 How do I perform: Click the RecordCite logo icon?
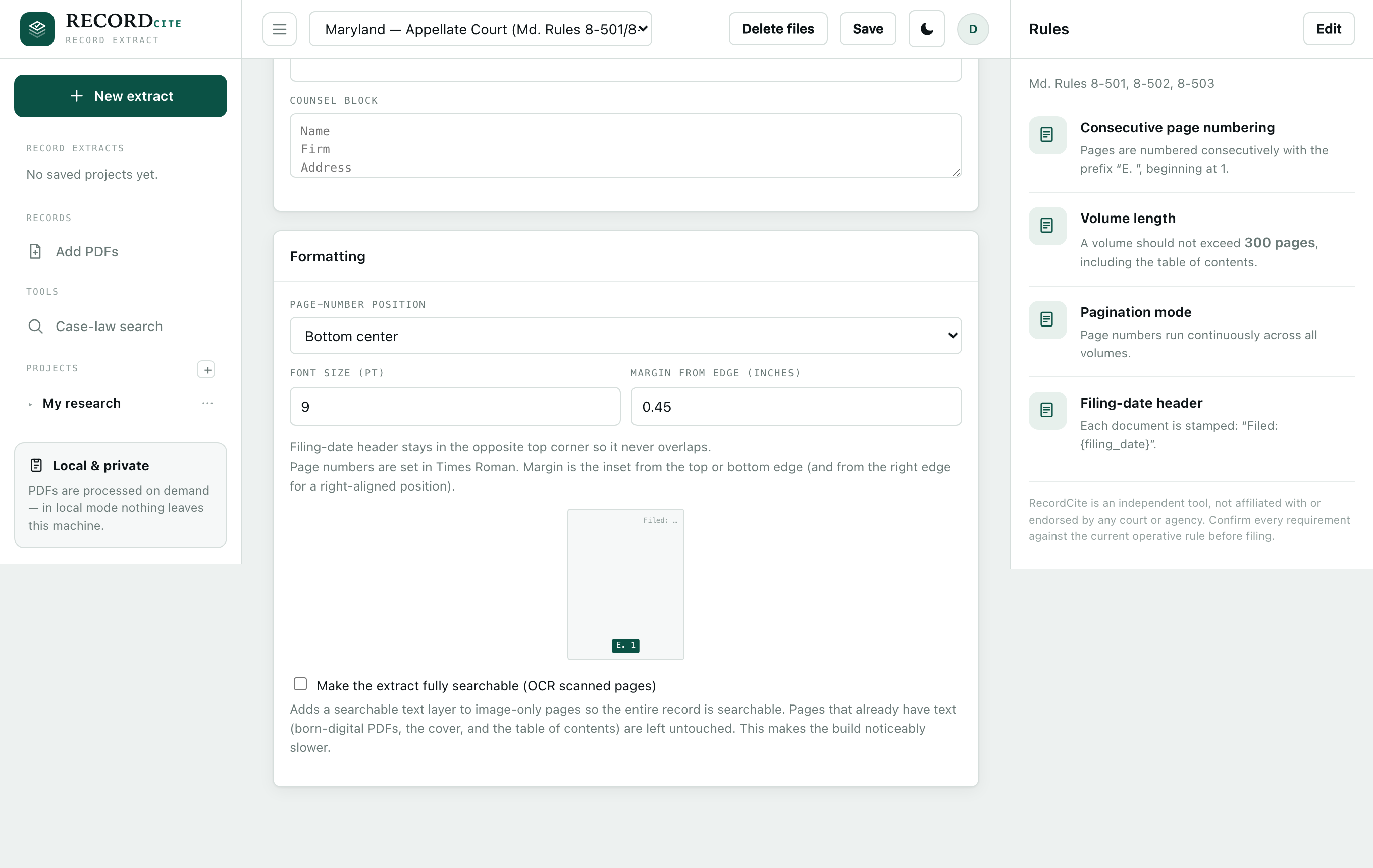37,29
